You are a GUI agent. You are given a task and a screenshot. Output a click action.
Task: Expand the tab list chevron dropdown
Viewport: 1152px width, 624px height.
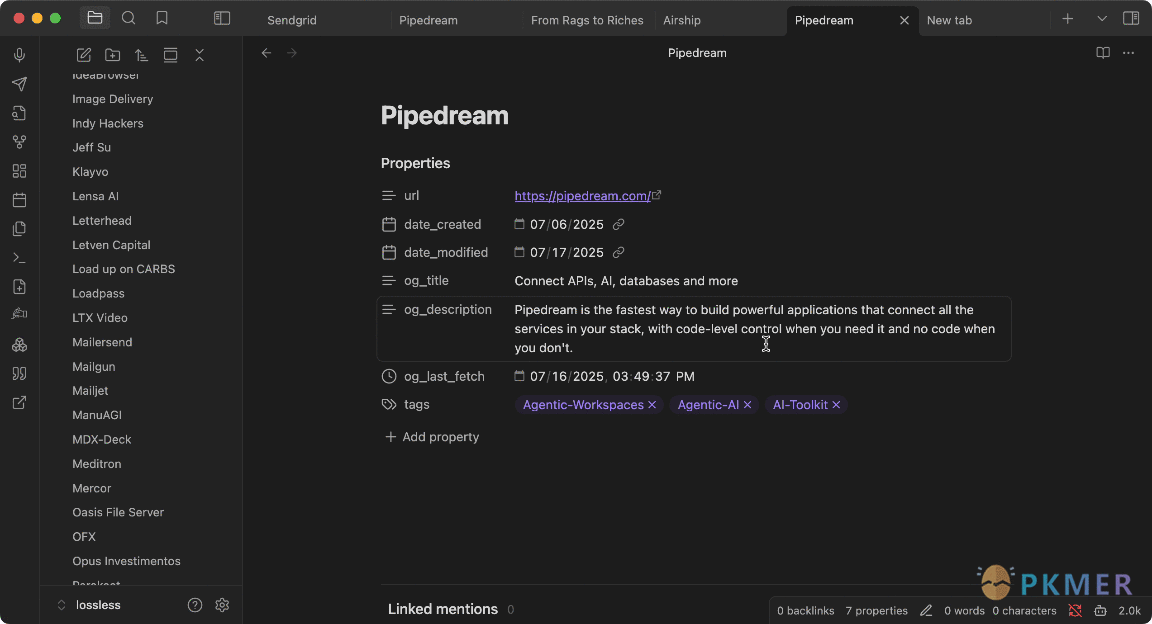[1101, 18]
